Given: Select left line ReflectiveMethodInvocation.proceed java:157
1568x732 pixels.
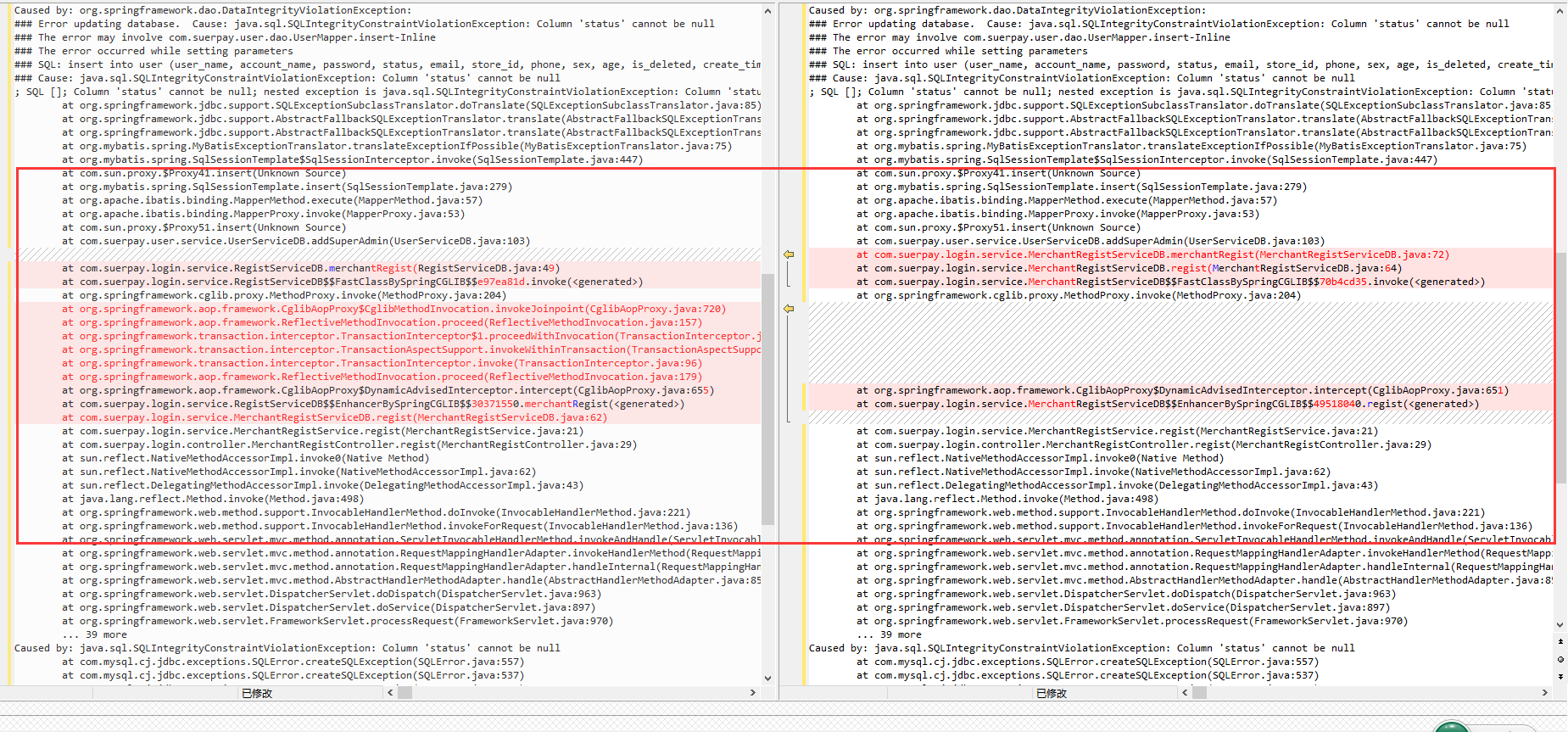Looking at the screenshot, I should click(x=382, y=322).
